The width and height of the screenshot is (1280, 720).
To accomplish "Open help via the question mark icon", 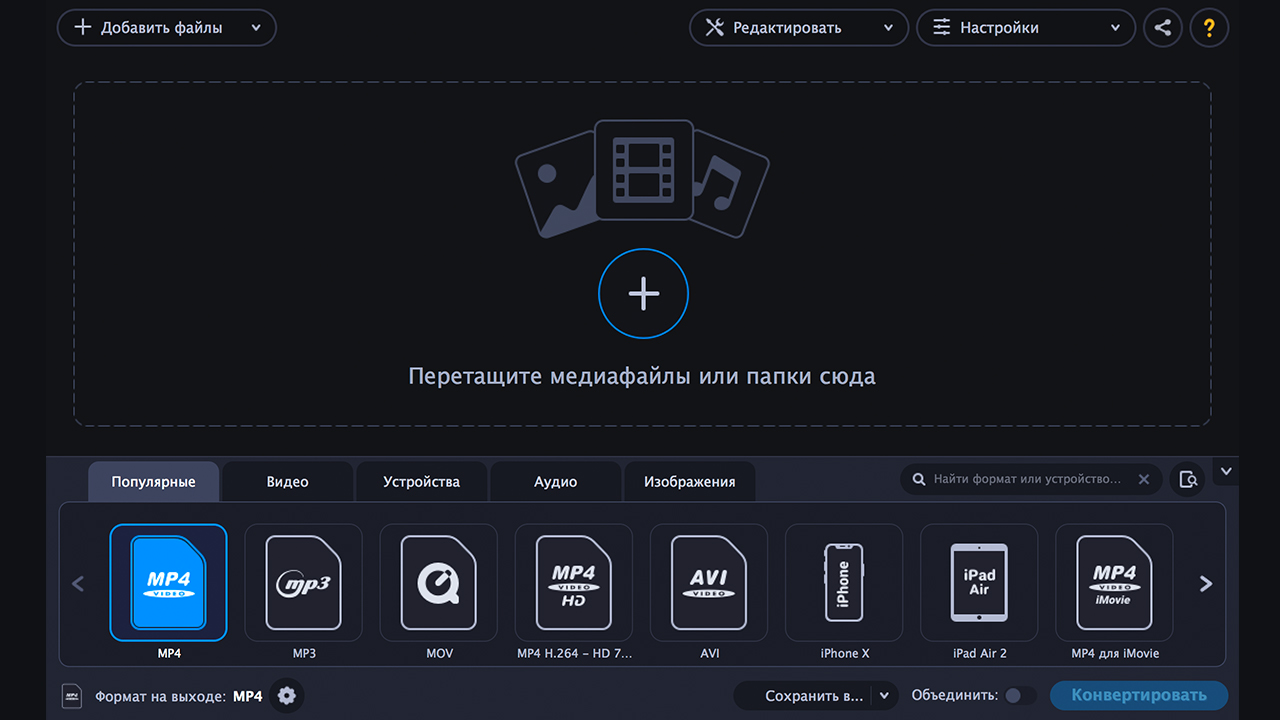I will (x=1209, y=28).
